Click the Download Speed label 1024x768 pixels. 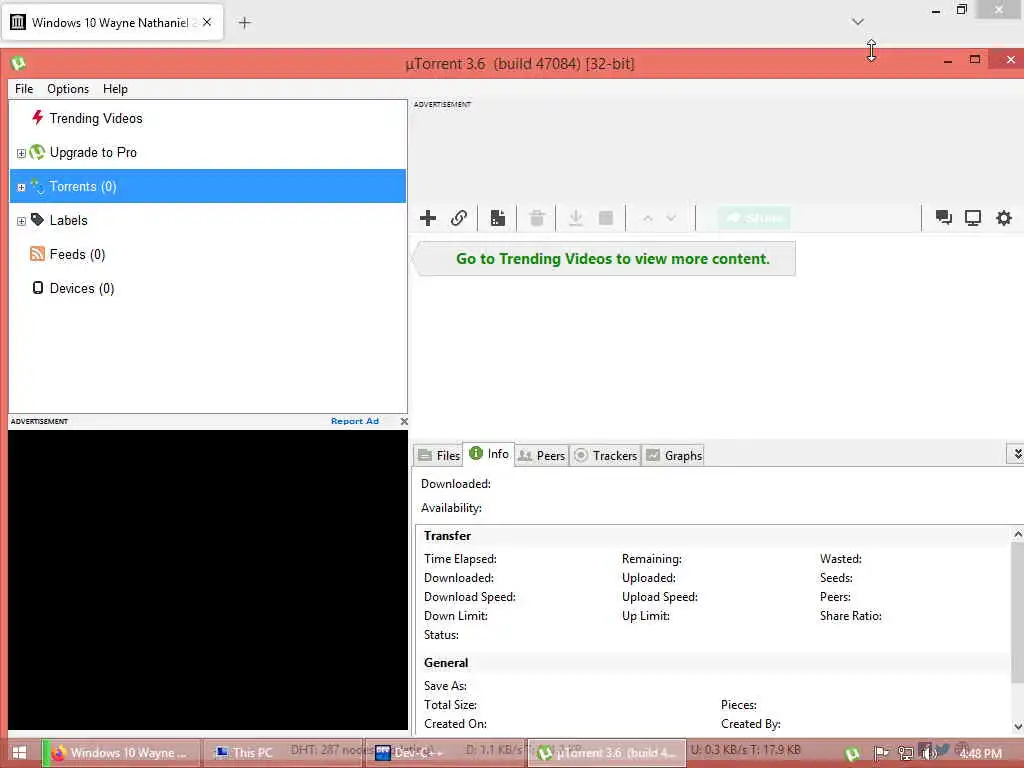click(470, 597)
